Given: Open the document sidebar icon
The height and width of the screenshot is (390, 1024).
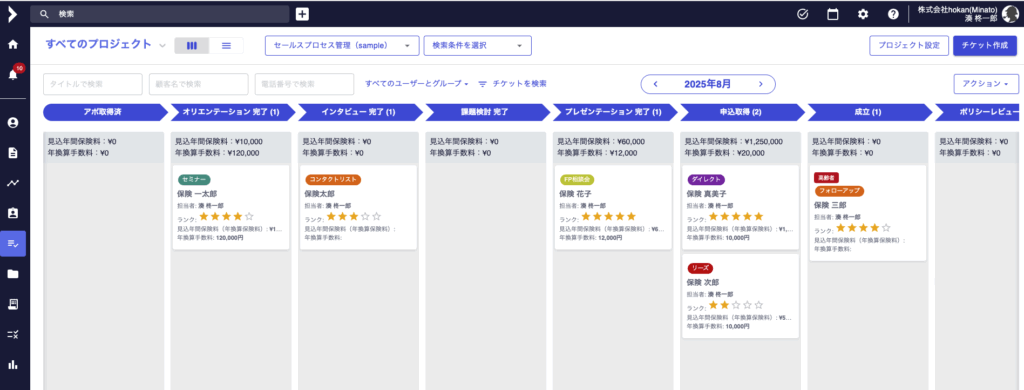Looking at the screenshot, I should [x=13, y=153].
